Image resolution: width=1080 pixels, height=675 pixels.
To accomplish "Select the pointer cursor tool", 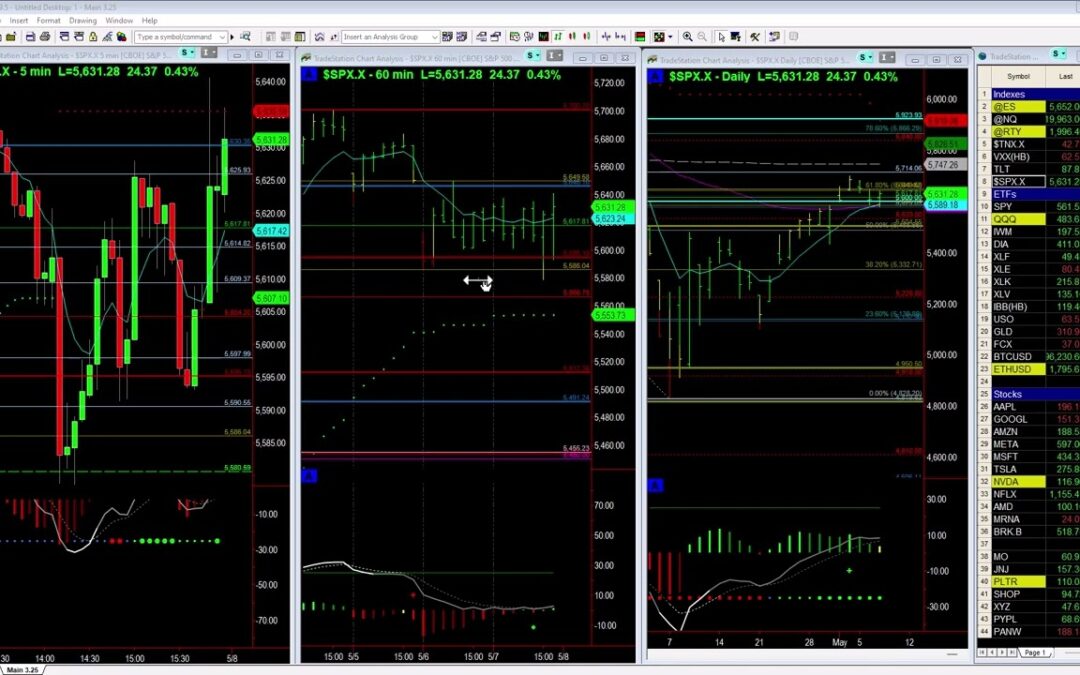I will click(x=720, y=37).
